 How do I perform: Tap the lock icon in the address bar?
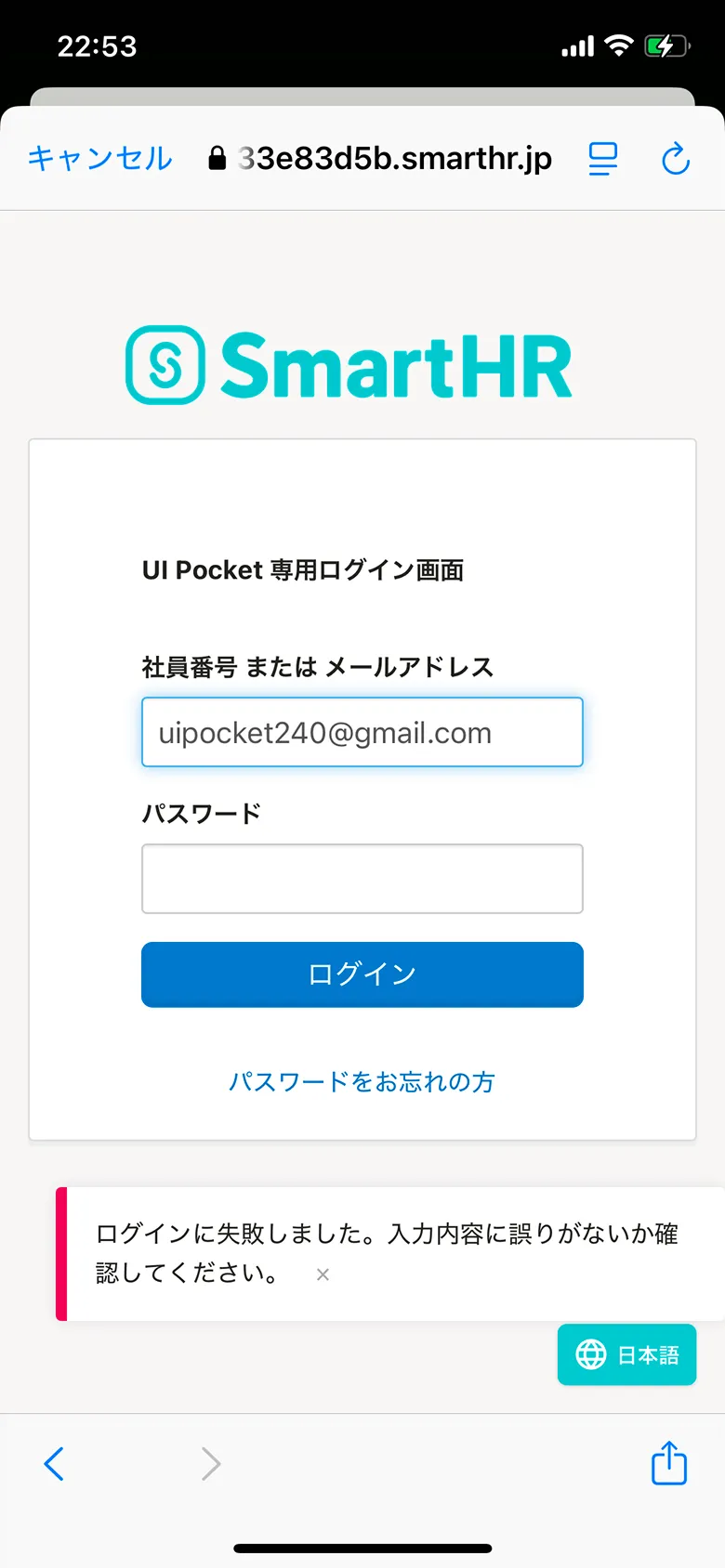[x=216, y=158]
